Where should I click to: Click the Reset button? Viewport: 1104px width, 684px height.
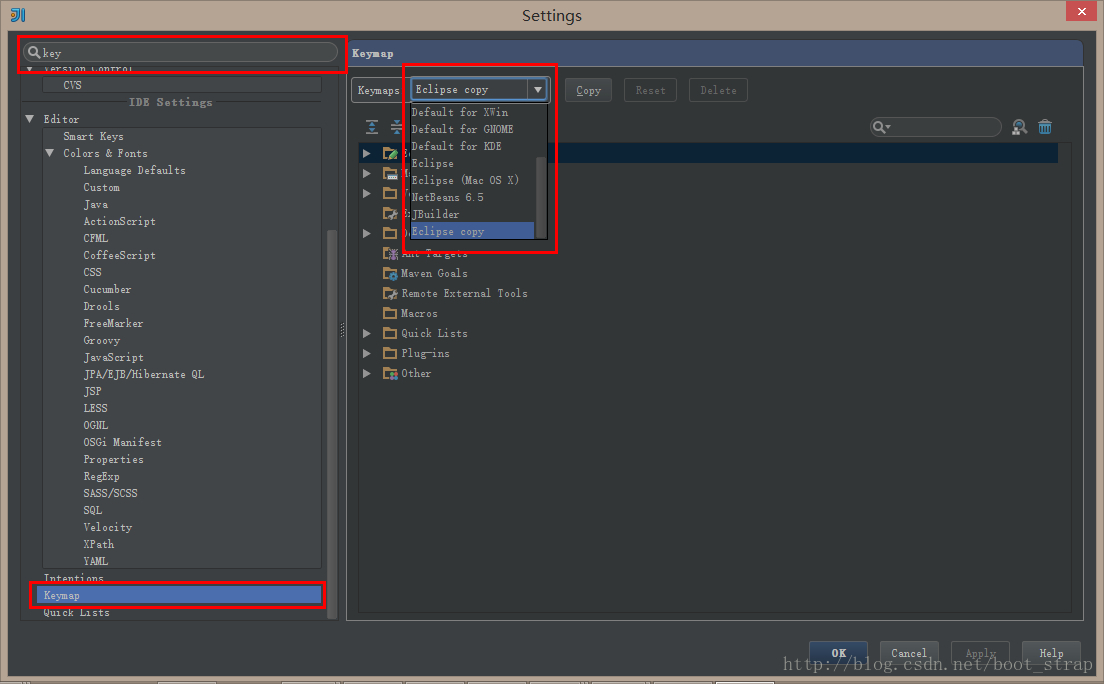coord(651,90)
